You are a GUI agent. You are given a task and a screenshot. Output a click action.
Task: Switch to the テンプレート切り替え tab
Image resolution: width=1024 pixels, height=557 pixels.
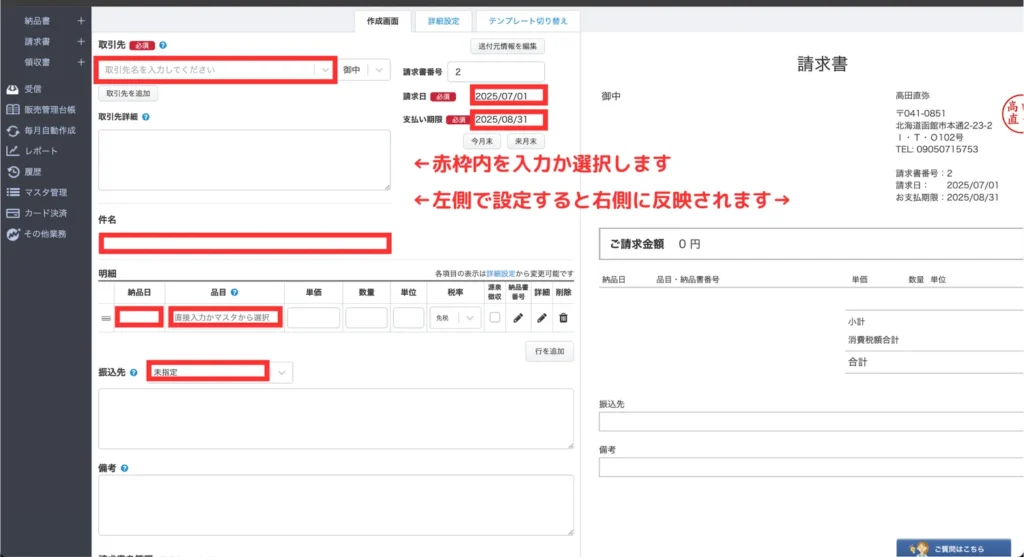[528, 20]
